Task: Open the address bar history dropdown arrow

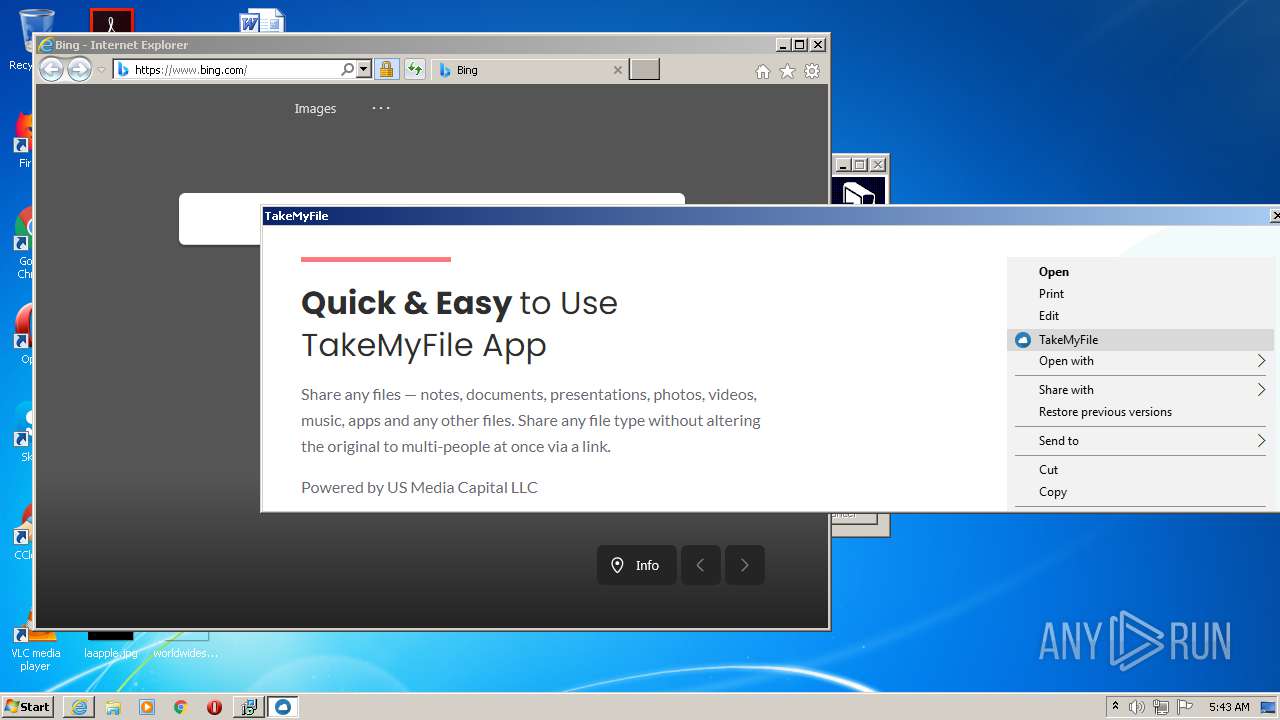Action: coord(364,70)
